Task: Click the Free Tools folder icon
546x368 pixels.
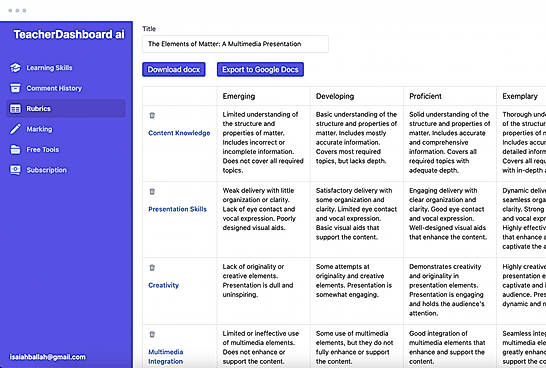Action: [15, 150]
